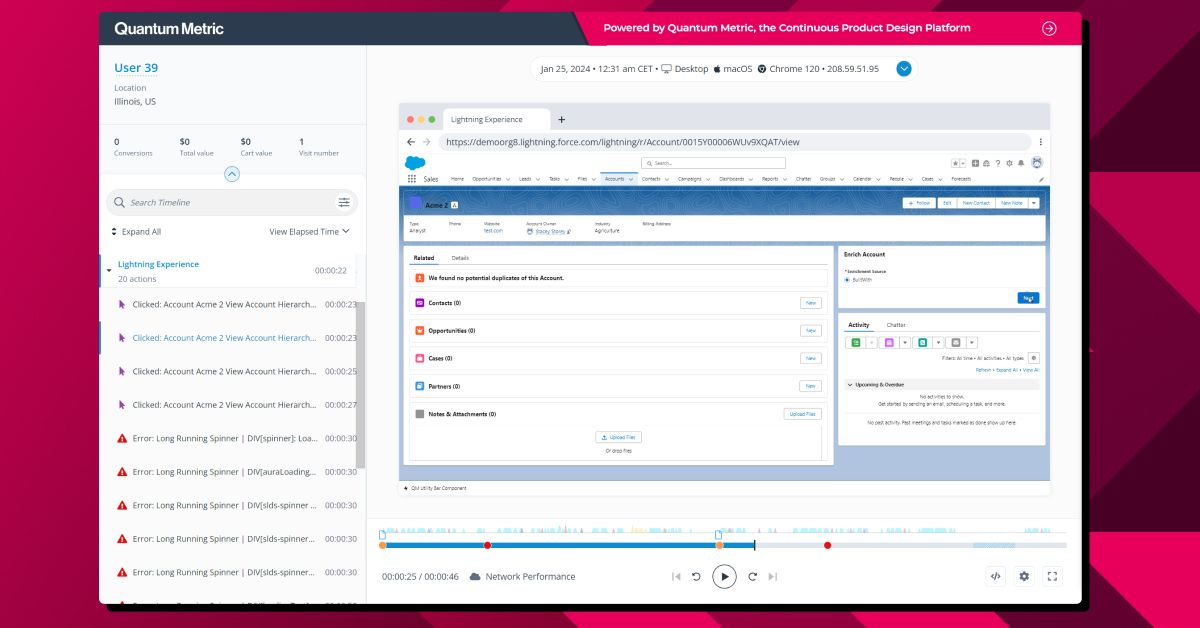Click the Search Timeline field

(x=232, y=202)
